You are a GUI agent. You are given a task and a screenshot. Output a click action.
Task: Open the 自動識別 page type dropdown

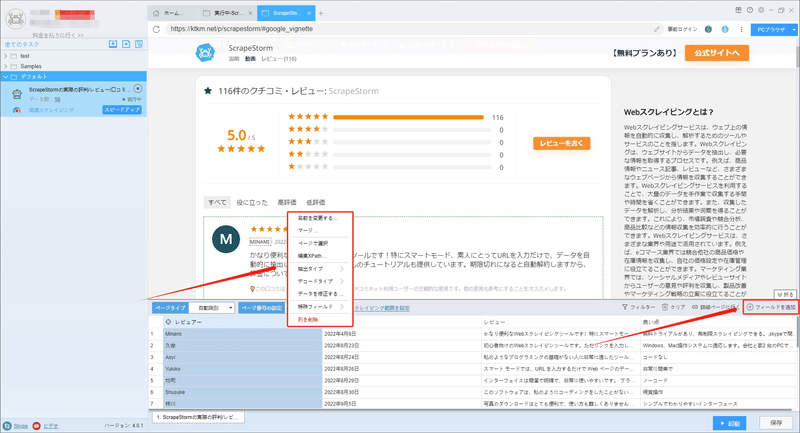[212, 308]
